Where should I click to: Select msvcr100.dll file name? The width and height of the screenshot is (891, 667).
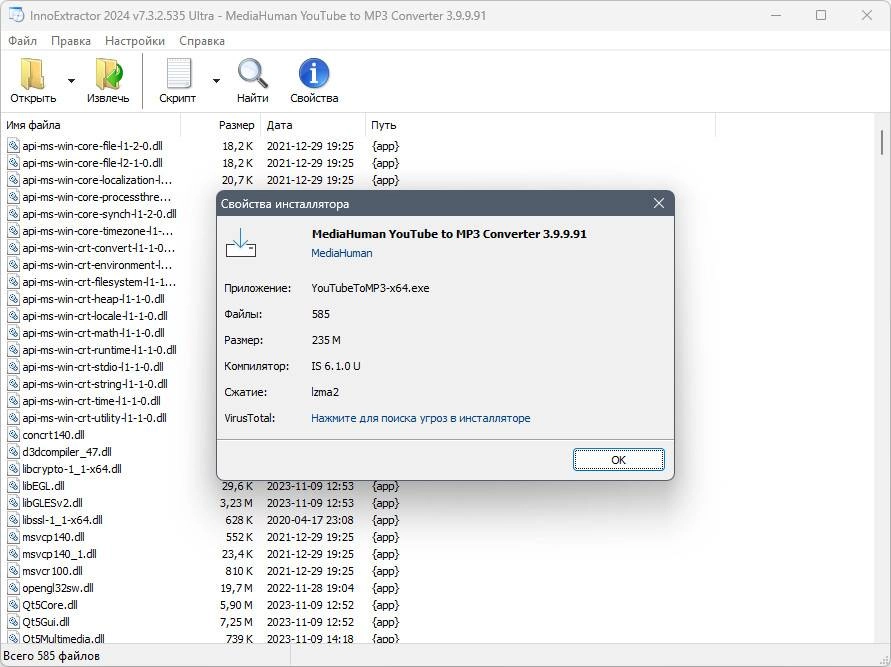[52, 571]
